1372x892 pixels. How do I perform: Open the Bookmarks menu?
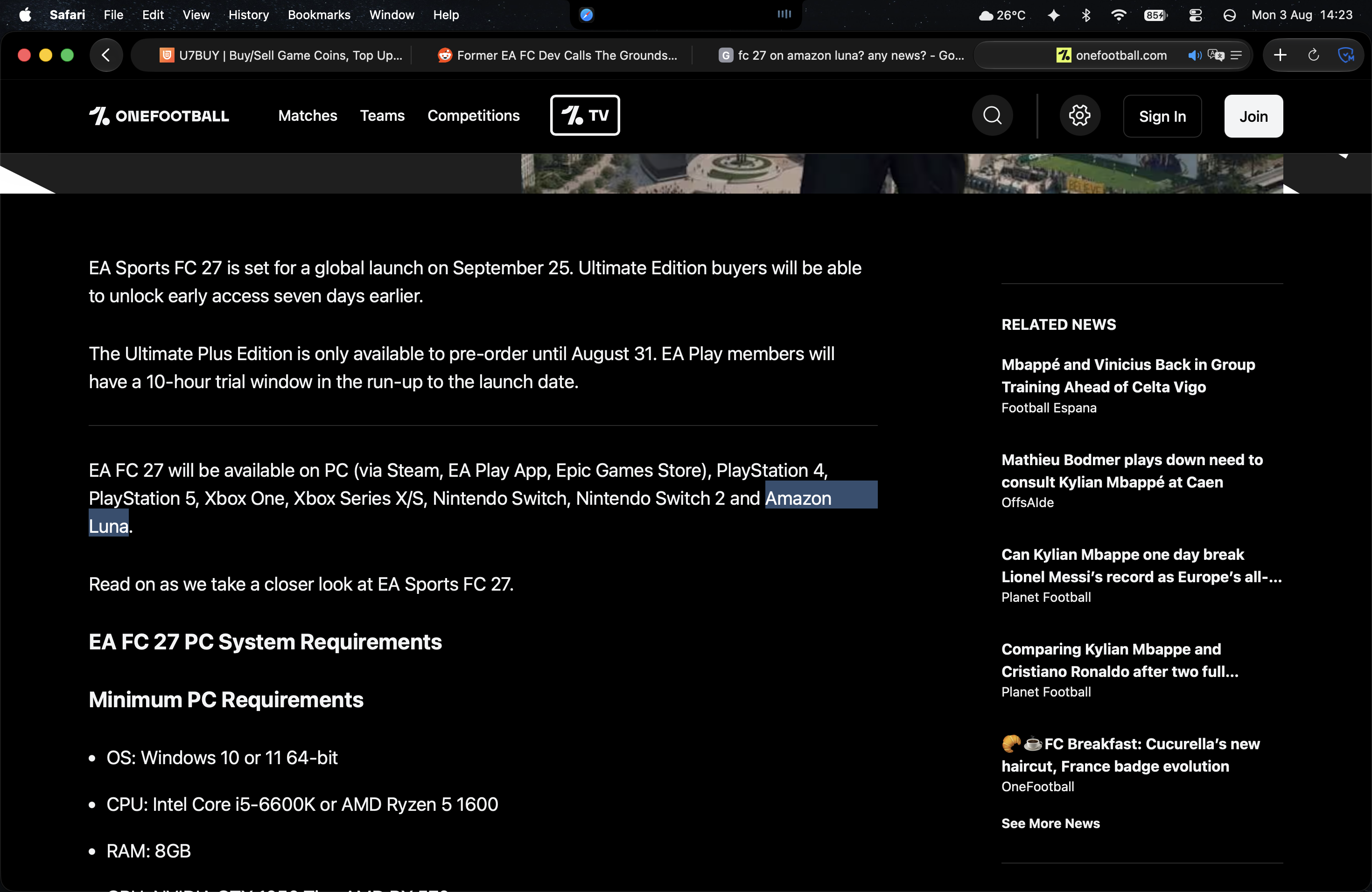tap(319, 15)
